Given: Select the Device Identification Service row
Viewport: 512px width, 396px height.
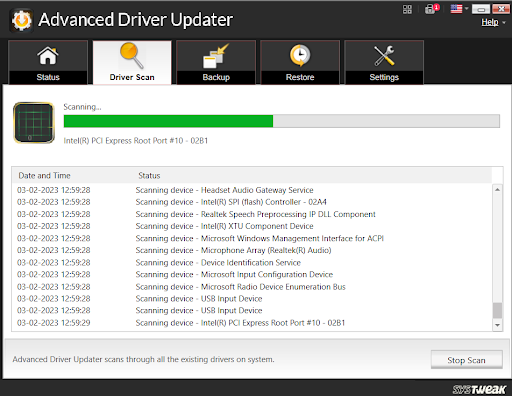Looking at the screenshot, I should point(252,263).
